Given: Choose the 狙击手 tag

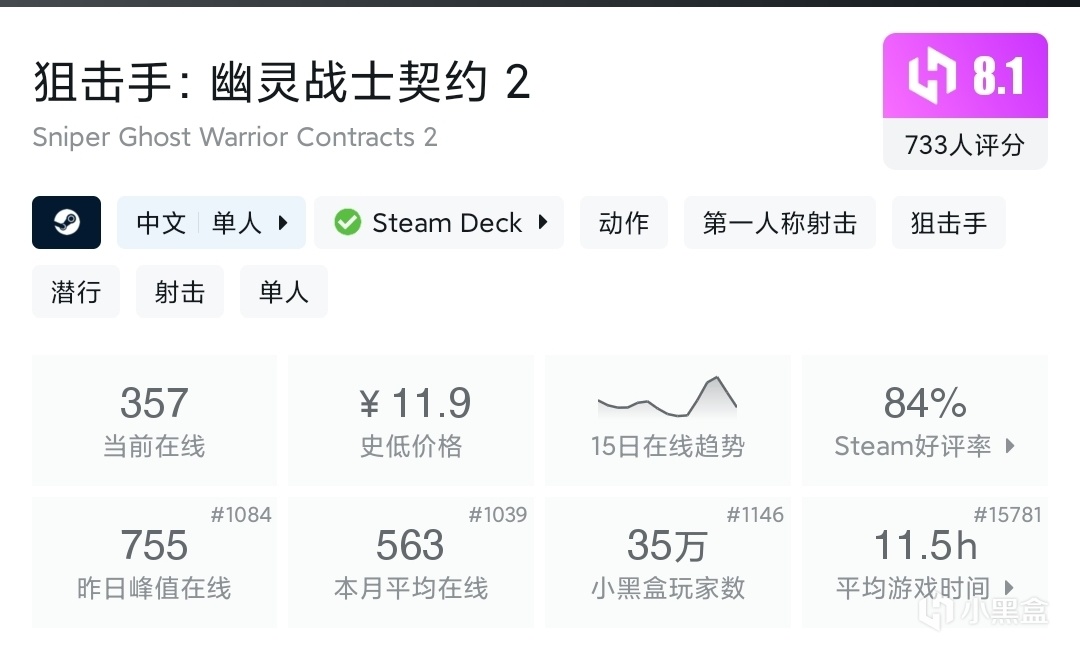Looking at the screenshot, I should pos(948,222).
